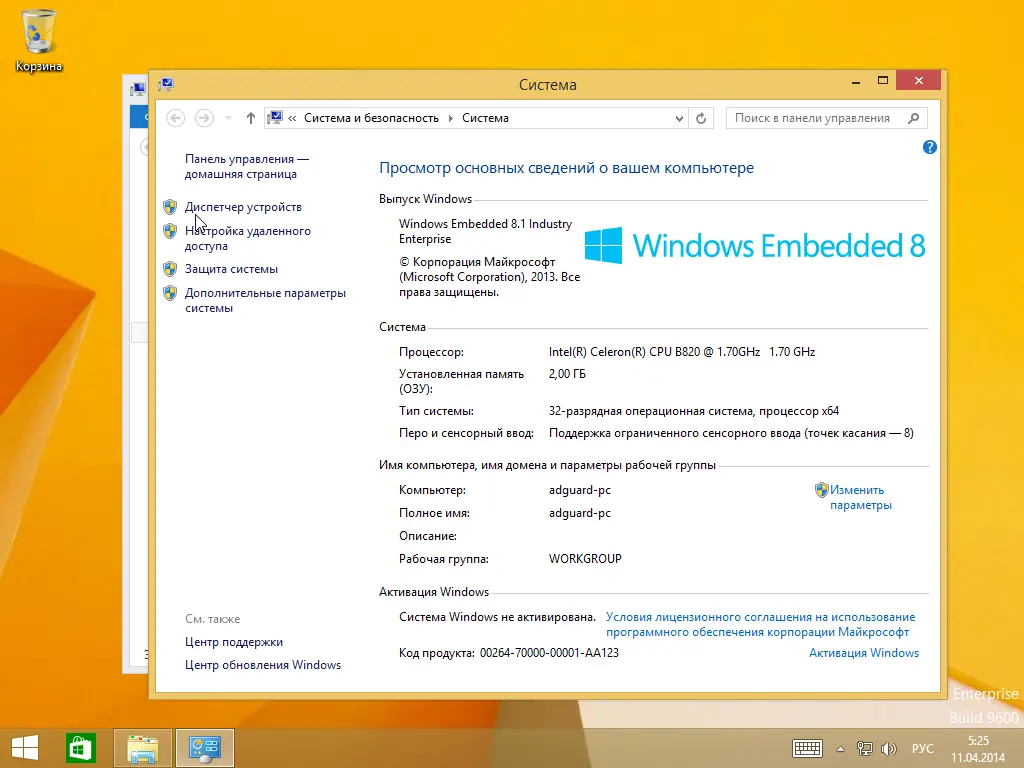The width and height of the screenshot is (1024, 768).
Task: Open the Корзина (Recycle Bin) on the desktop
Action: click(38, 30)
